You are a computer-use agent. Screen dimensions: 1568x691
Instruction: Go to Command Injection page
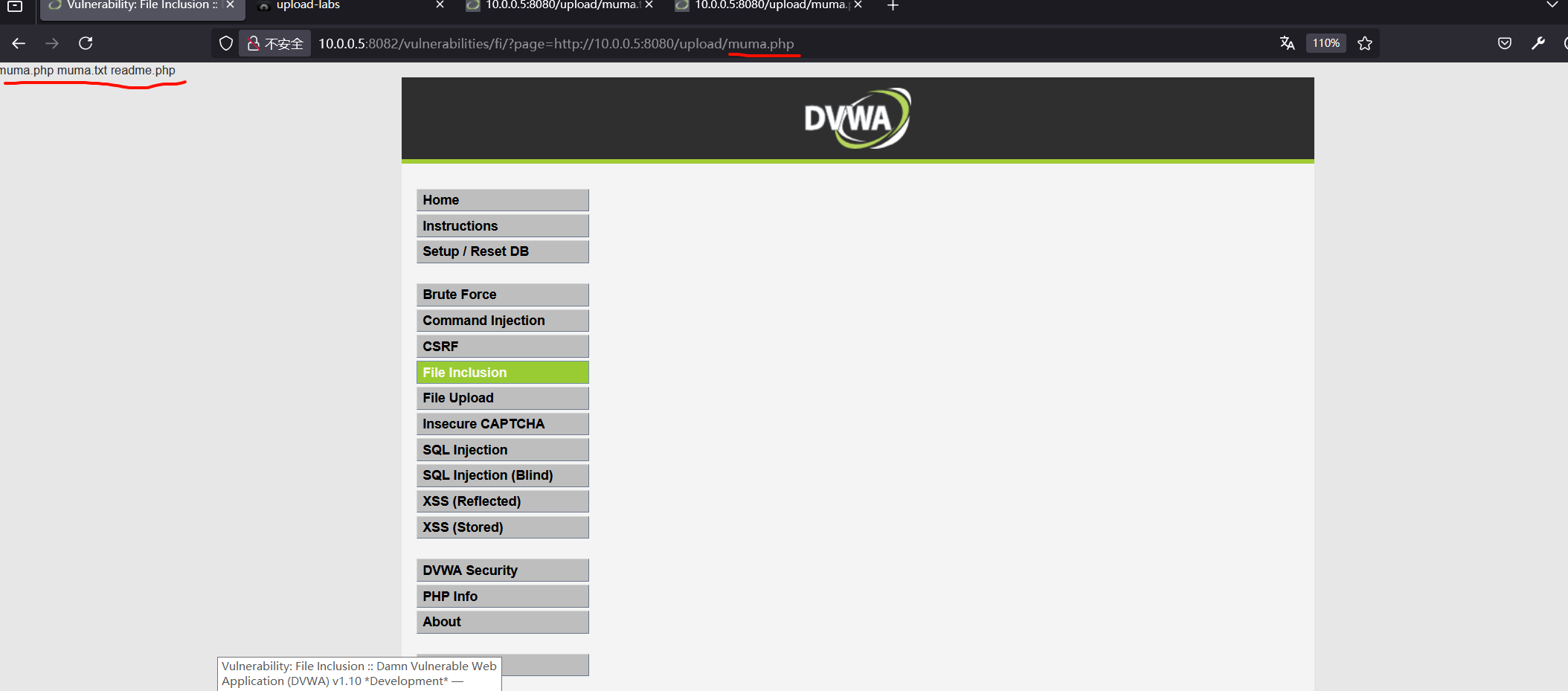503,321
